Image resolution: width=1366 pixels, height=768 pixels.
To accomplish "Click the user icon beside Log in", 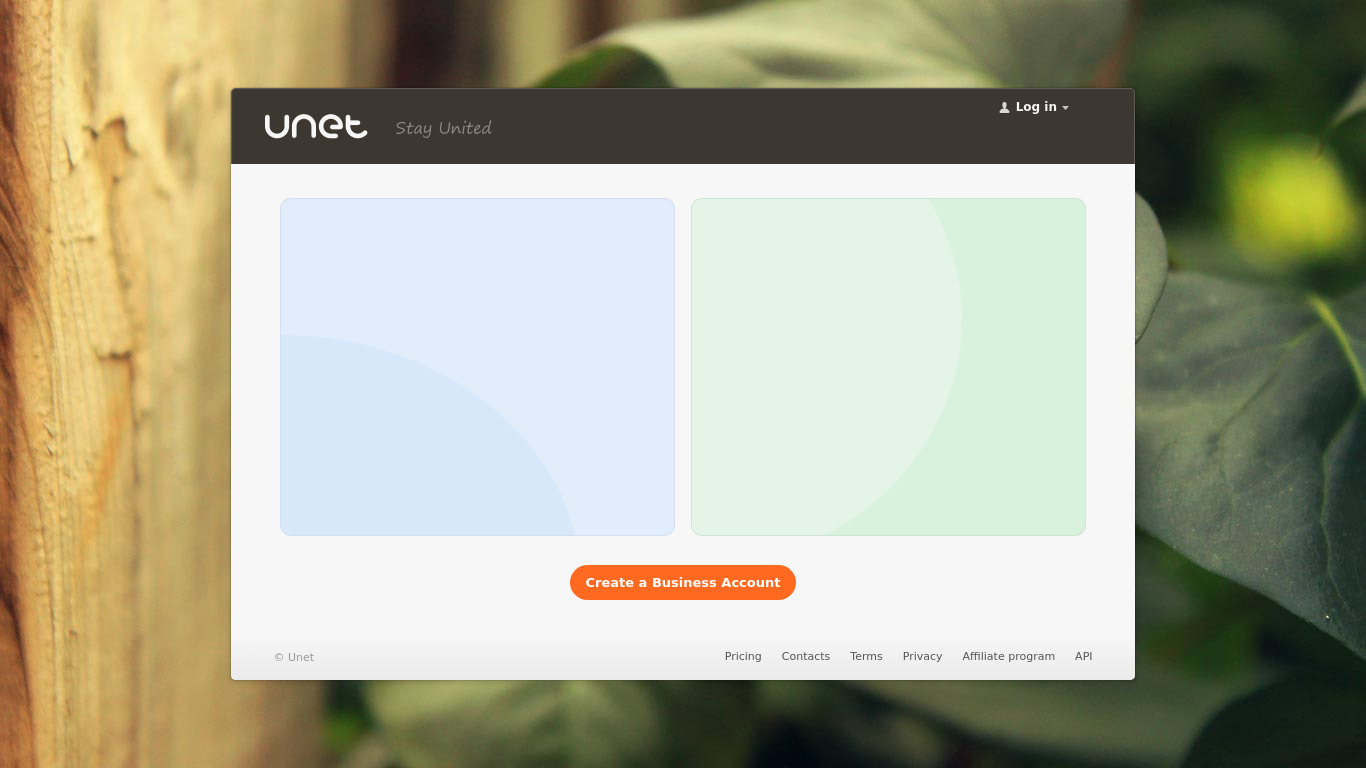I will [1004, 108].
